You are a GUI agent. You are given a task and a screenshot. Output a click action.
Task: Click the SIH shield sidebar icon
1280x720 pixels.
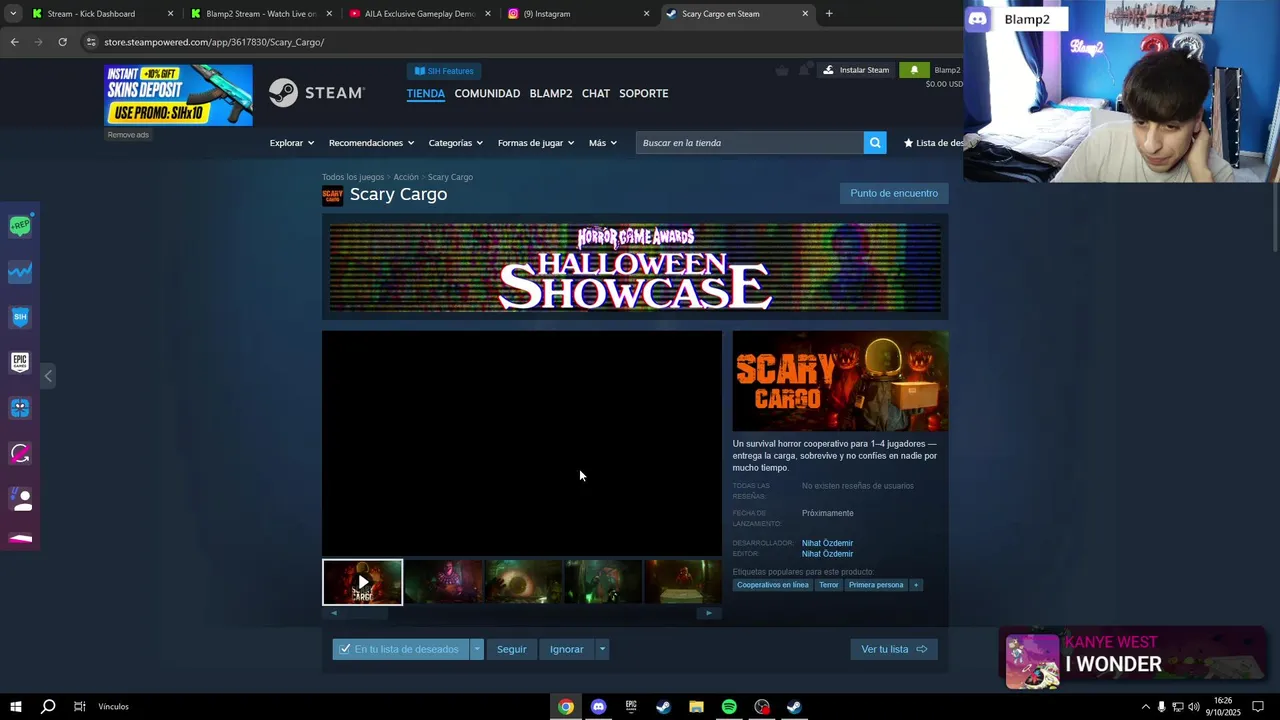20,317
